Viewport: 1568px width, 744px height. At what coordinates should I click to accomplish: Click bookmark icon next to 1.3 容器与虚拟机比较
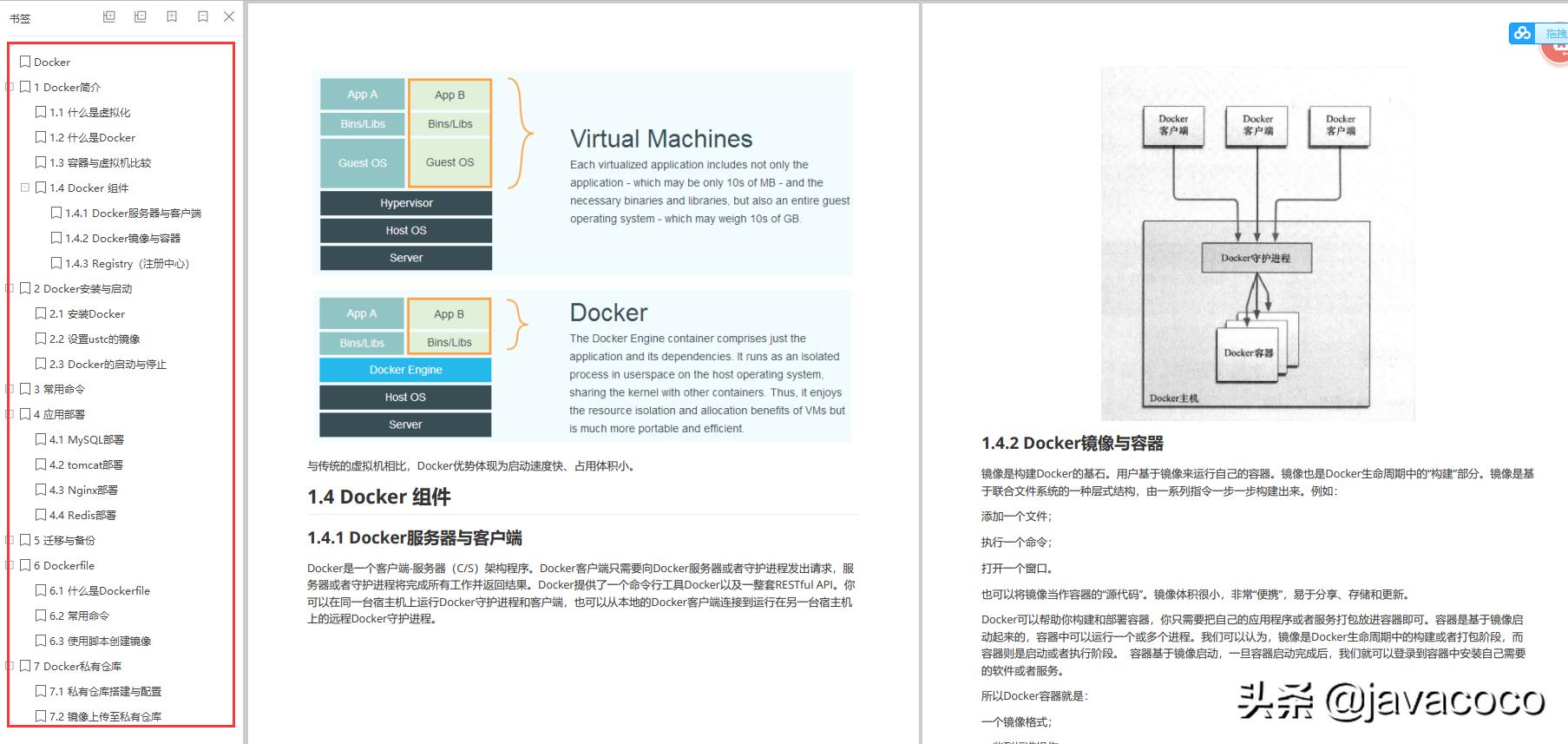pos(41,162)
